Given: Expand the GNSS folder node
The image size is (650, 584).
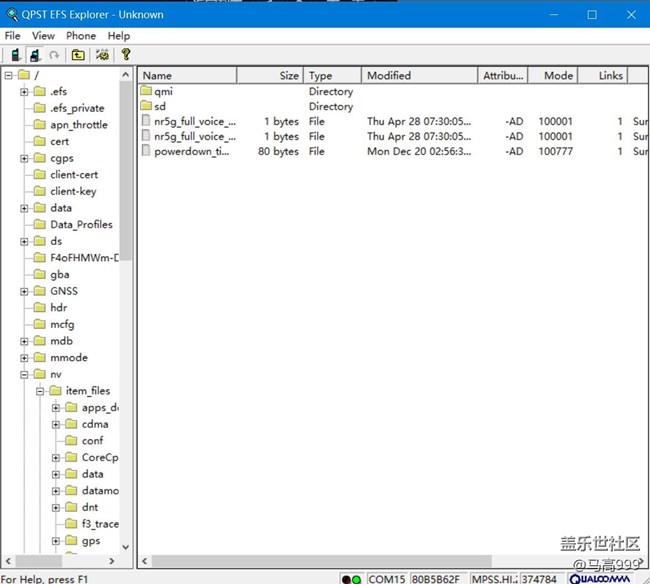Looking at the screenshot, I should pos(25,292).
